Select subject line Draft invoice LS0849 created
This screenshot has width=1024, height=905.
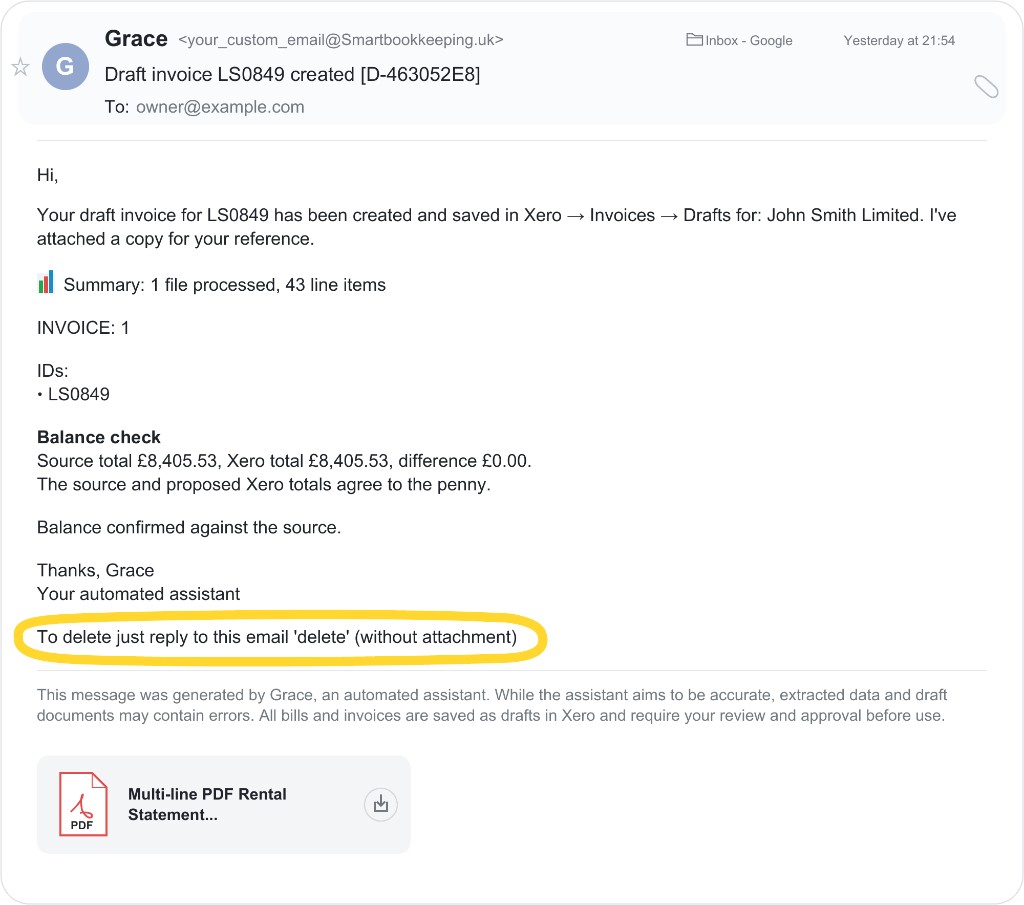292,74
